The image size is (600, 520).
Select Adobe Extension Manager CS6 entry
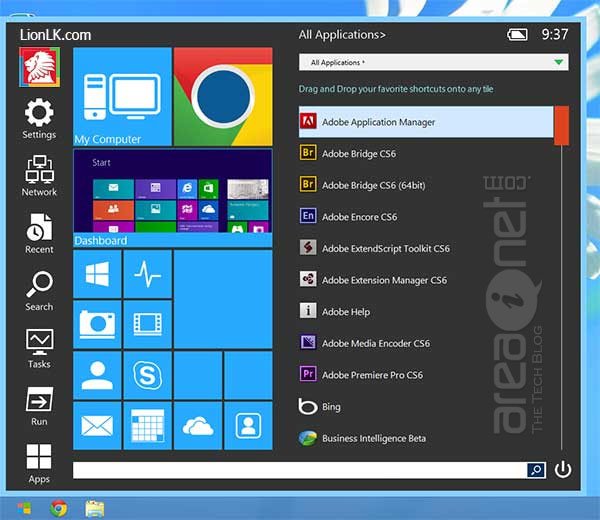click(426, 280)
